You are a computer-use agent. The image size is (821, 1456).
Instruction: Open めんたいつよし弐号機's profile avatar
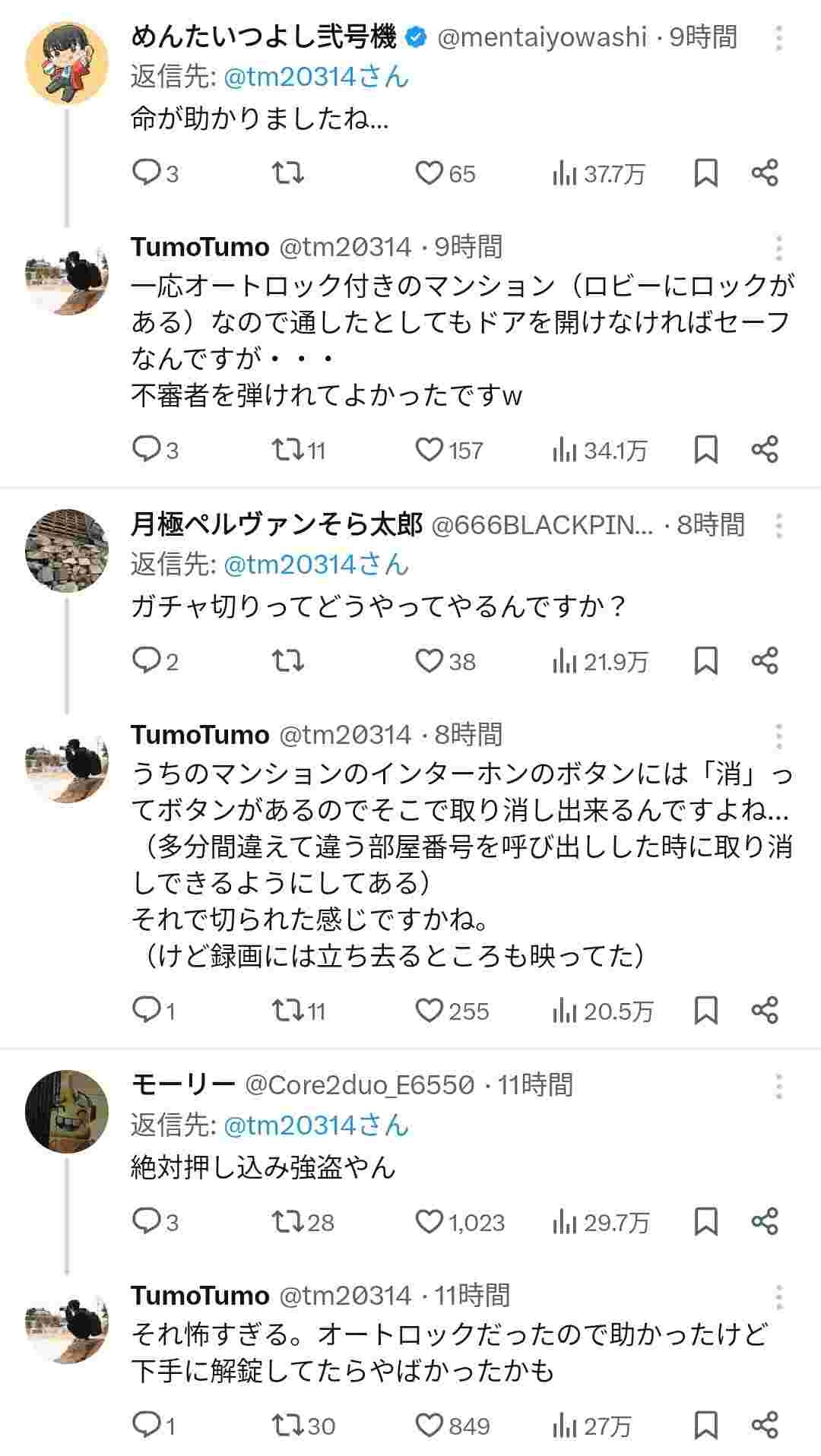[x=67, y=62]
